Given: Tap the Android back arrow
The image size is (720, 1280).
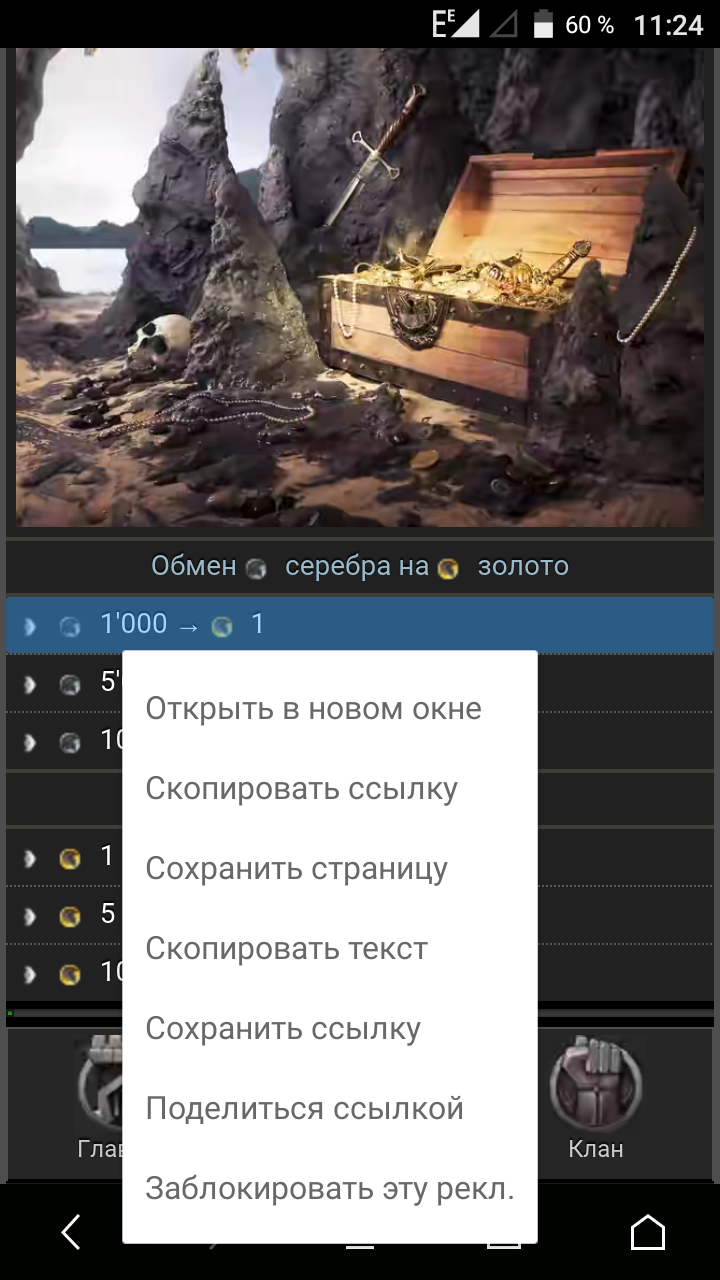Looking at the screenshot, I should pos(71,1232).
